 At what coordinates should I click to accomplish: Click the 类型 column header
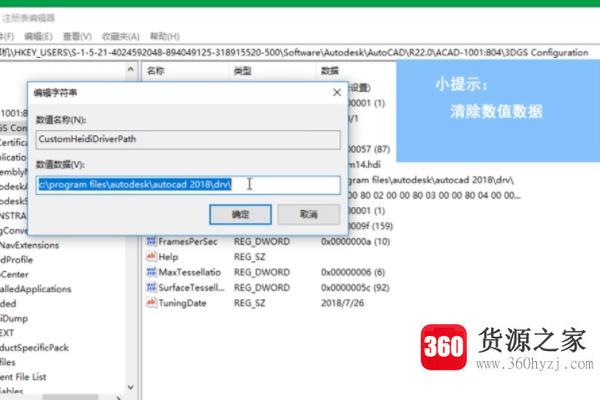243,70
